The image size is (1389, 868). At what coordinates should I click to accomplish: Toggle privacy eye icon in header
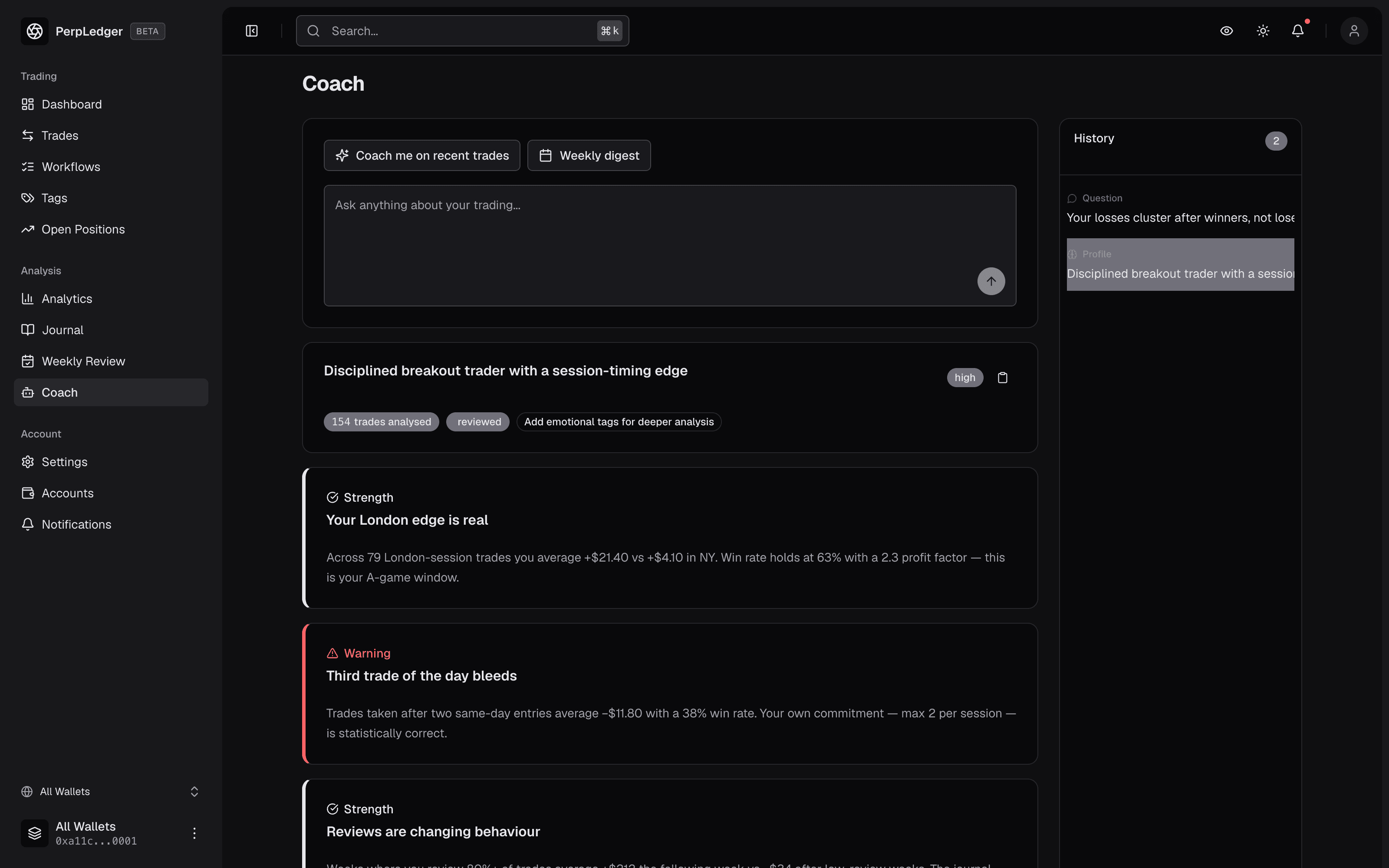1227,31
